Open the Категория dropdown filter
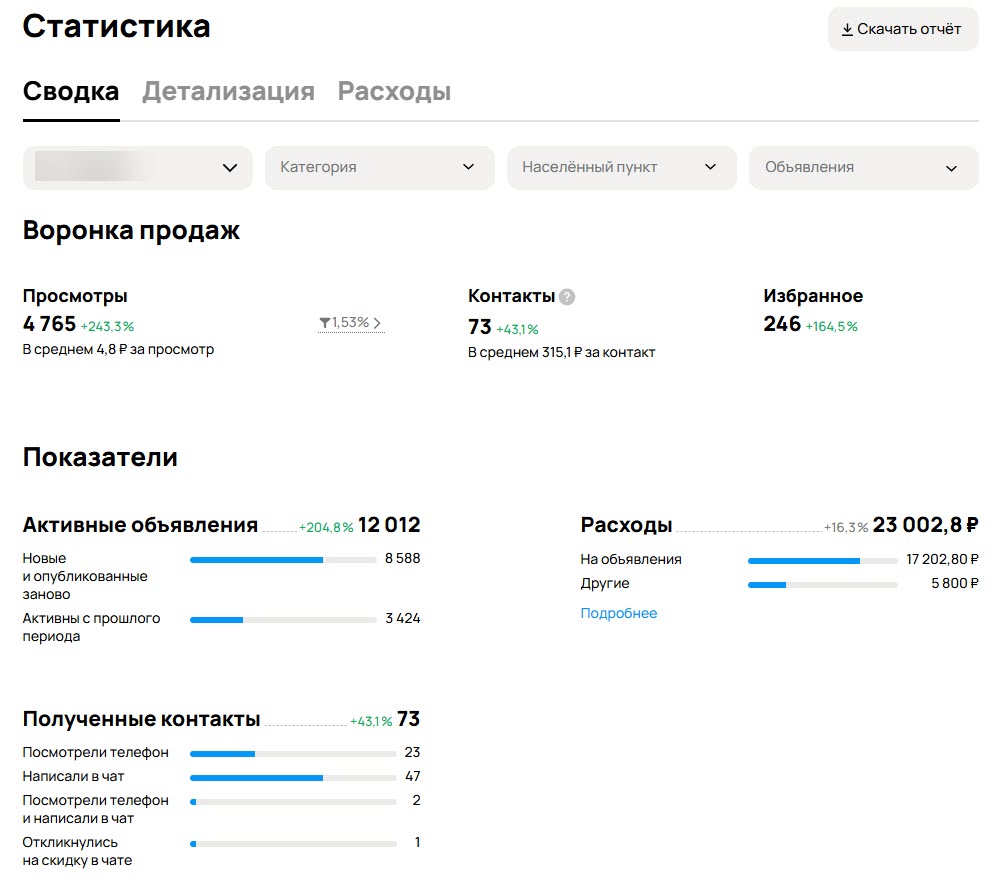 (x=380, y=167)
